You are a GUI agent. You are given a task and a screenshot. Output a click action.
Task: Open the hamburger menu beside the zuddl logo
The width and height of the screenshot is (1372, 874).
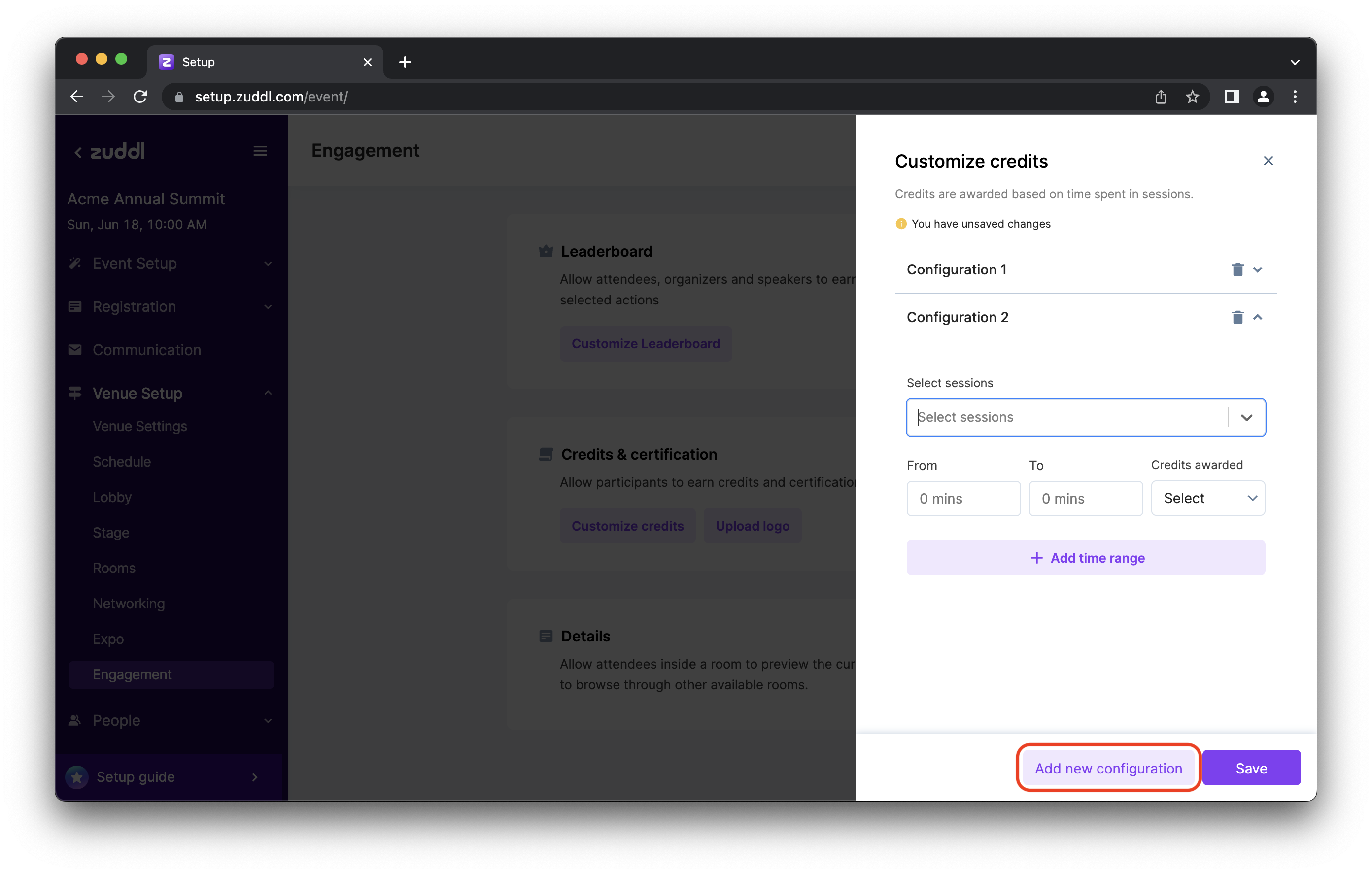point(260,150)
